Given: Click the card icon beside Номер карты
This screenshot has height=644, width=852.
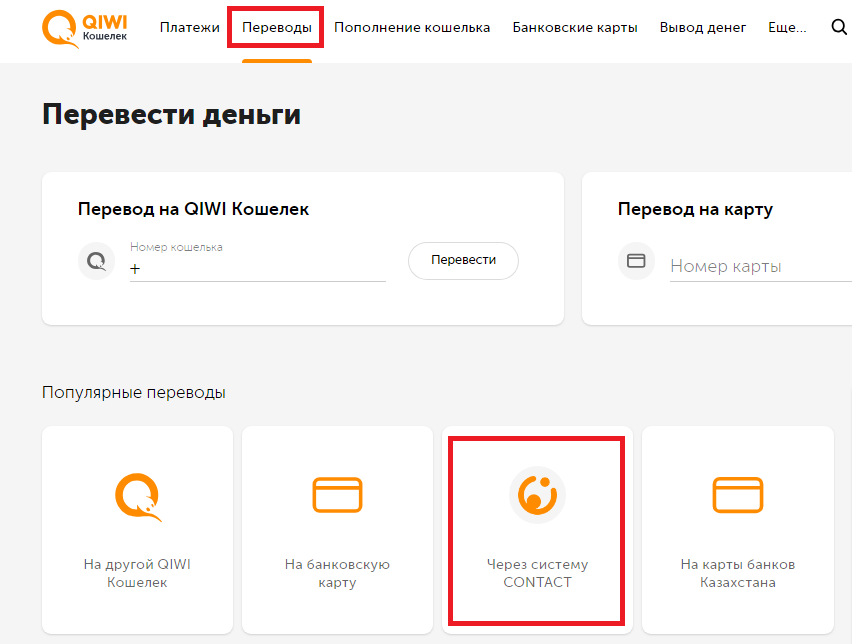Looking at the screenshot, I should (x=636, y=261).
